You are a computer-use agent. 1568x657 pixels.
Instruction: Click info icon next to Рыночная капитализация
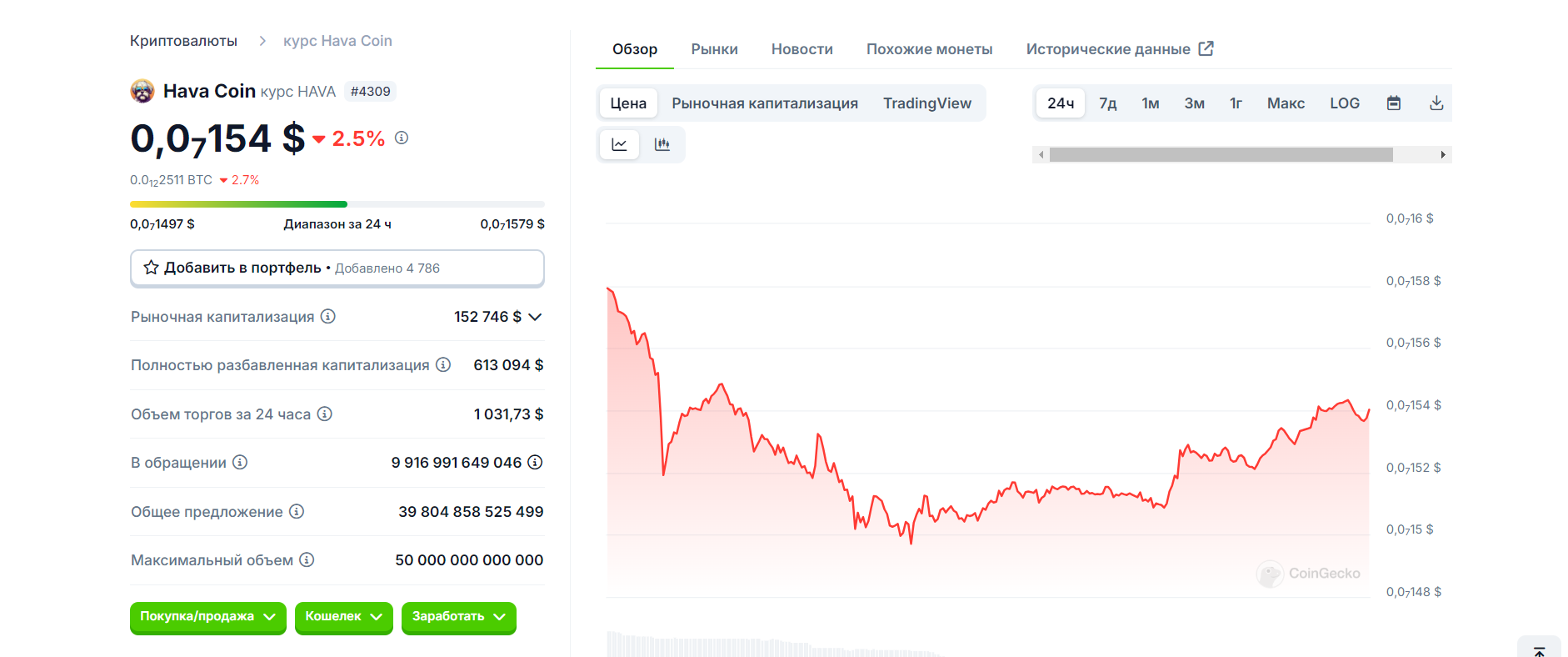(x=328, y=316)
